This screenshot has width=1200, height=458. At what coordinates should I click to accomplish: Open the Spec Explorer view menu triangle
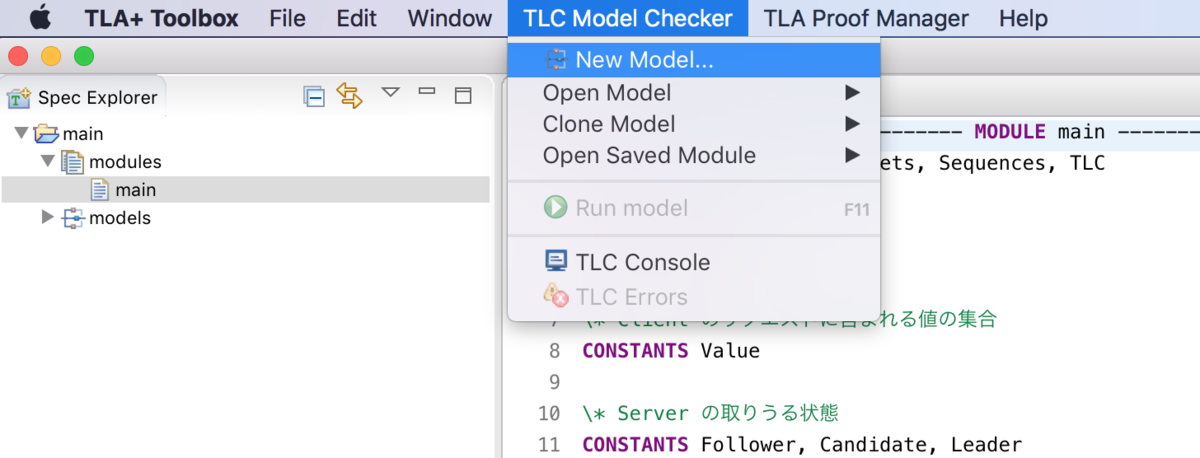[x=391, y=92]
